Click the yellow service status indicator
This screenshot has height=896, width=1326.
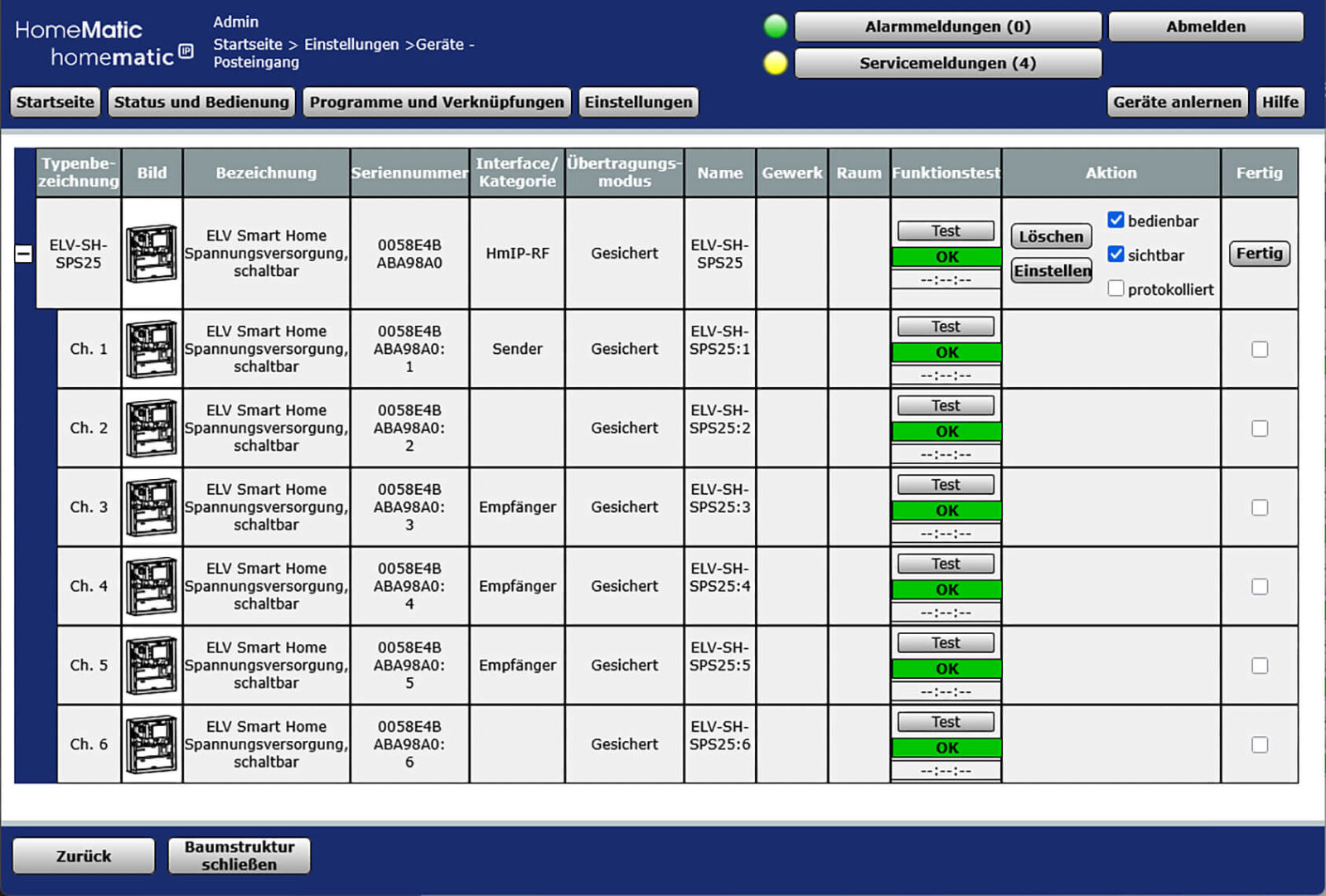coord(775,63)
